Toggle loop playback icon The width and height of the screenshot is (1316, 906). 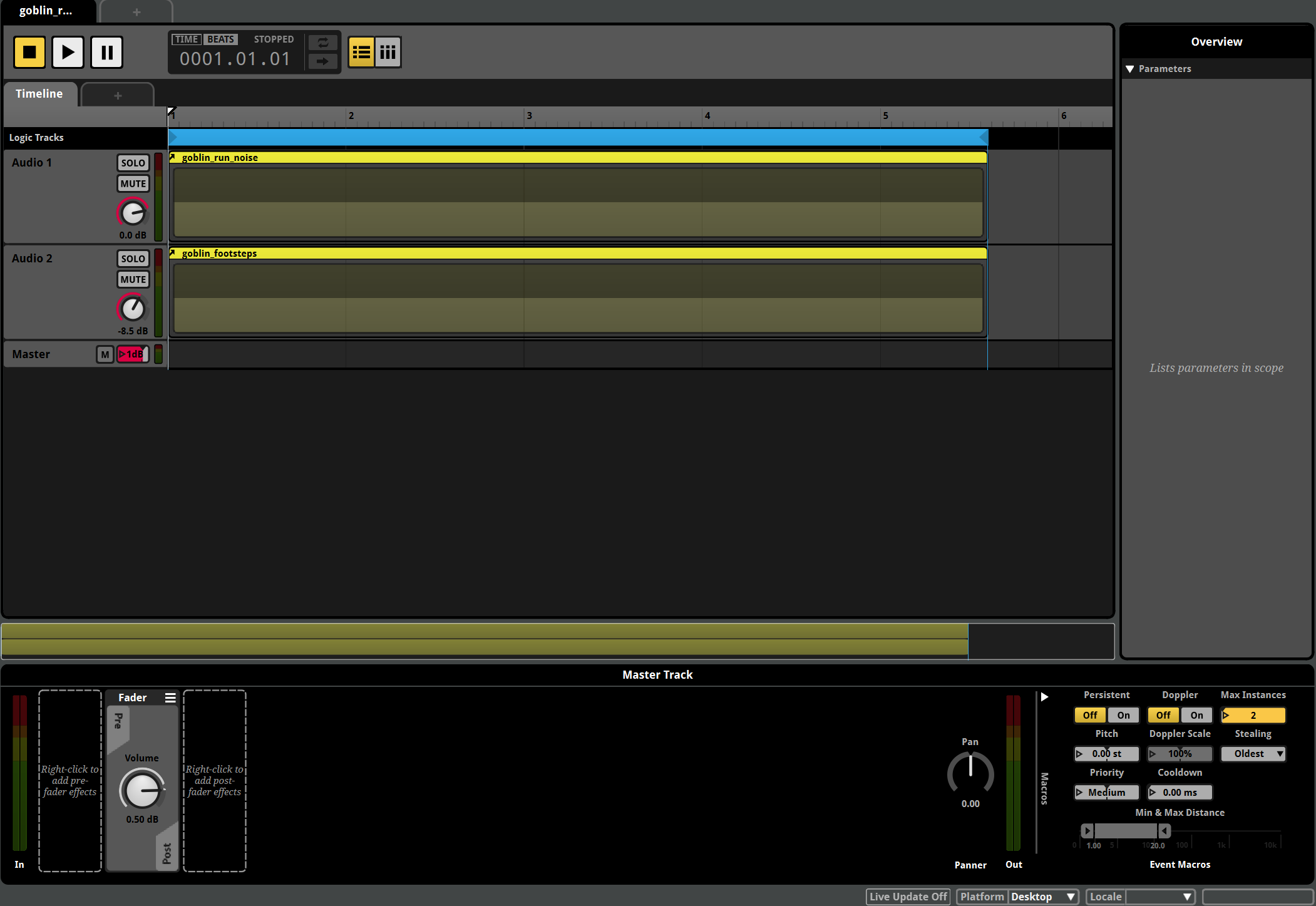(x=323, y=43)
